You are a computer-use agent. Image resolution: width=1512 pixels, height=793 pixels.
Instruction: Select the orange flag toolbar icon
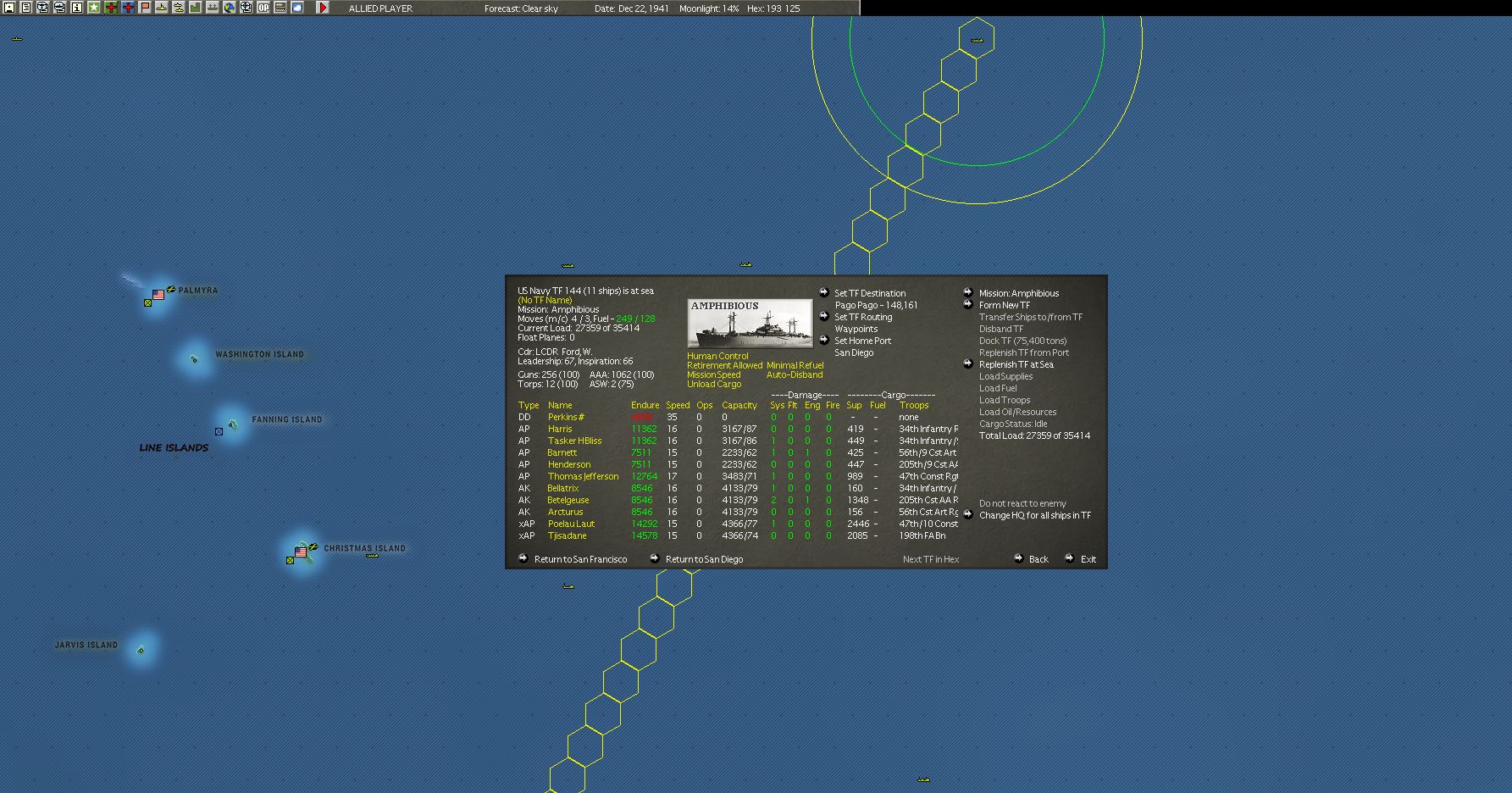point(145,8)
